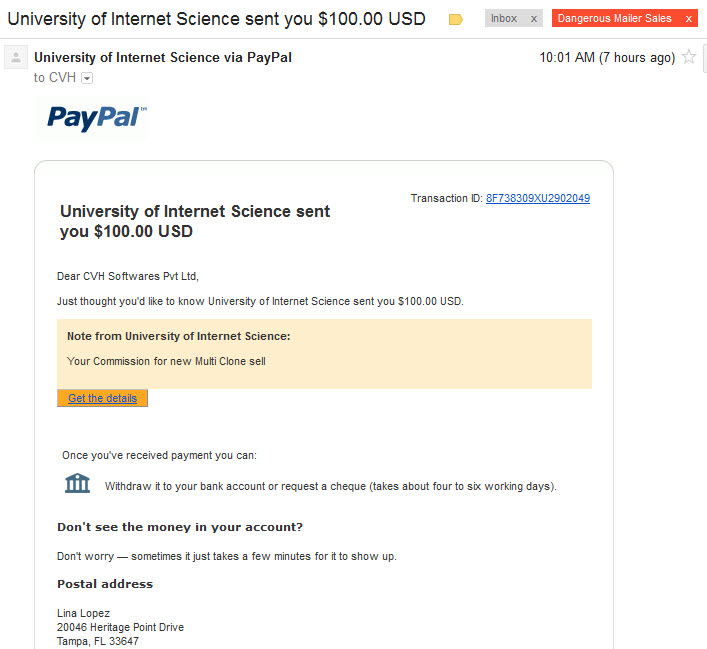Star this PayPal email
707x649 pixels.
coord(689,57)
